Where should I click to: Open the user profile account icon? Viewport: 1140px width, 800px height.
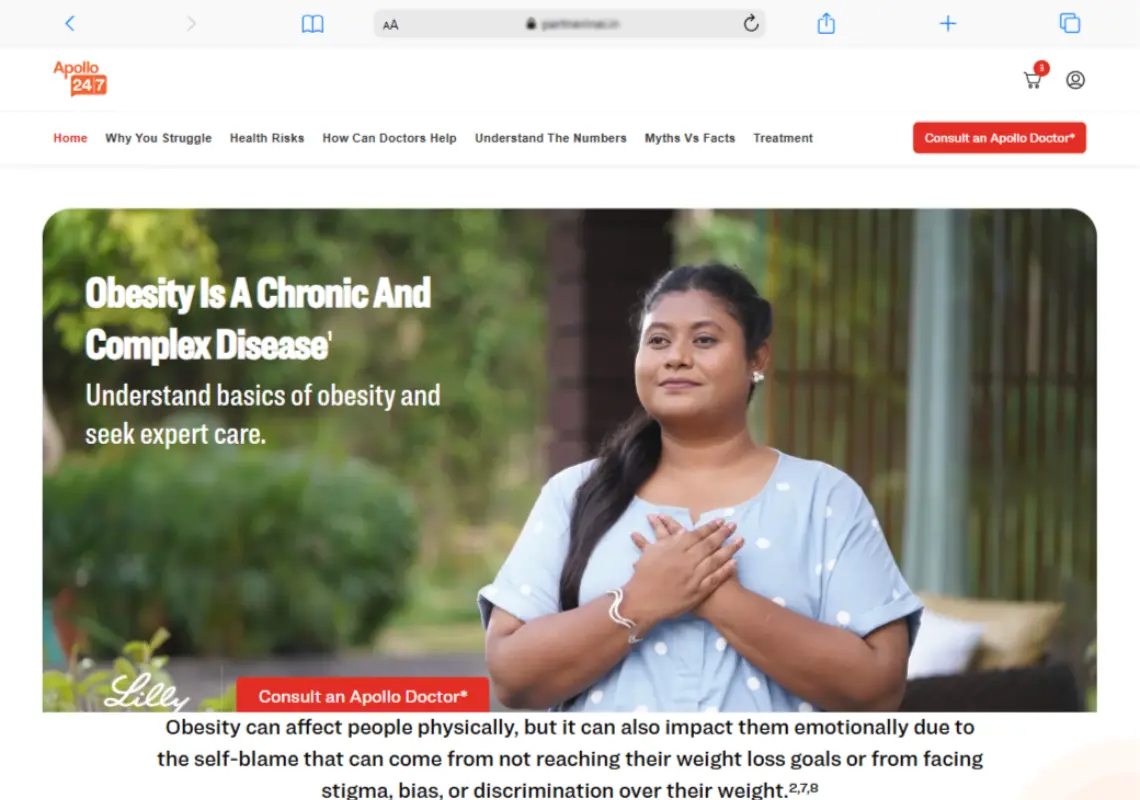coord(1075,79)
